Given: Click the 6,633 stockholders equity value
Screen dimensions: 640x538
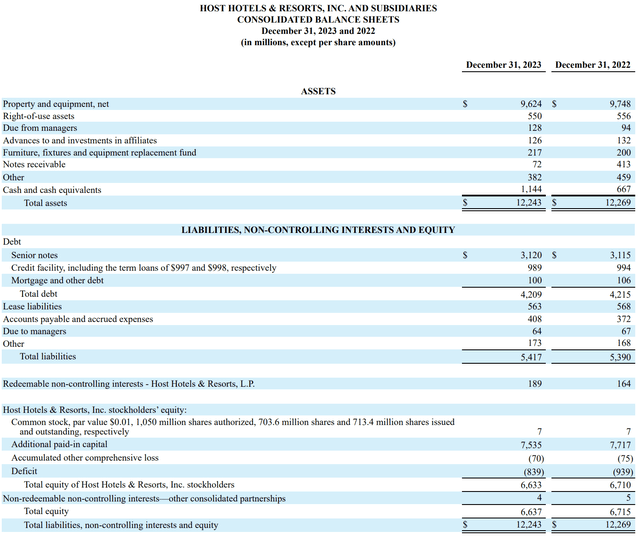Looking at the screenshot, I should point(531,485).
